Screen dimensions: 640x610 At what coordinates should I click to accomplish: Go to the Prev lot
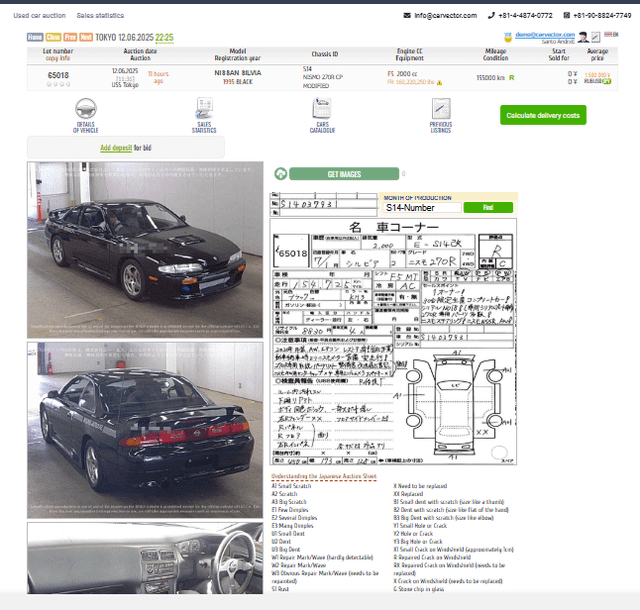70,37
